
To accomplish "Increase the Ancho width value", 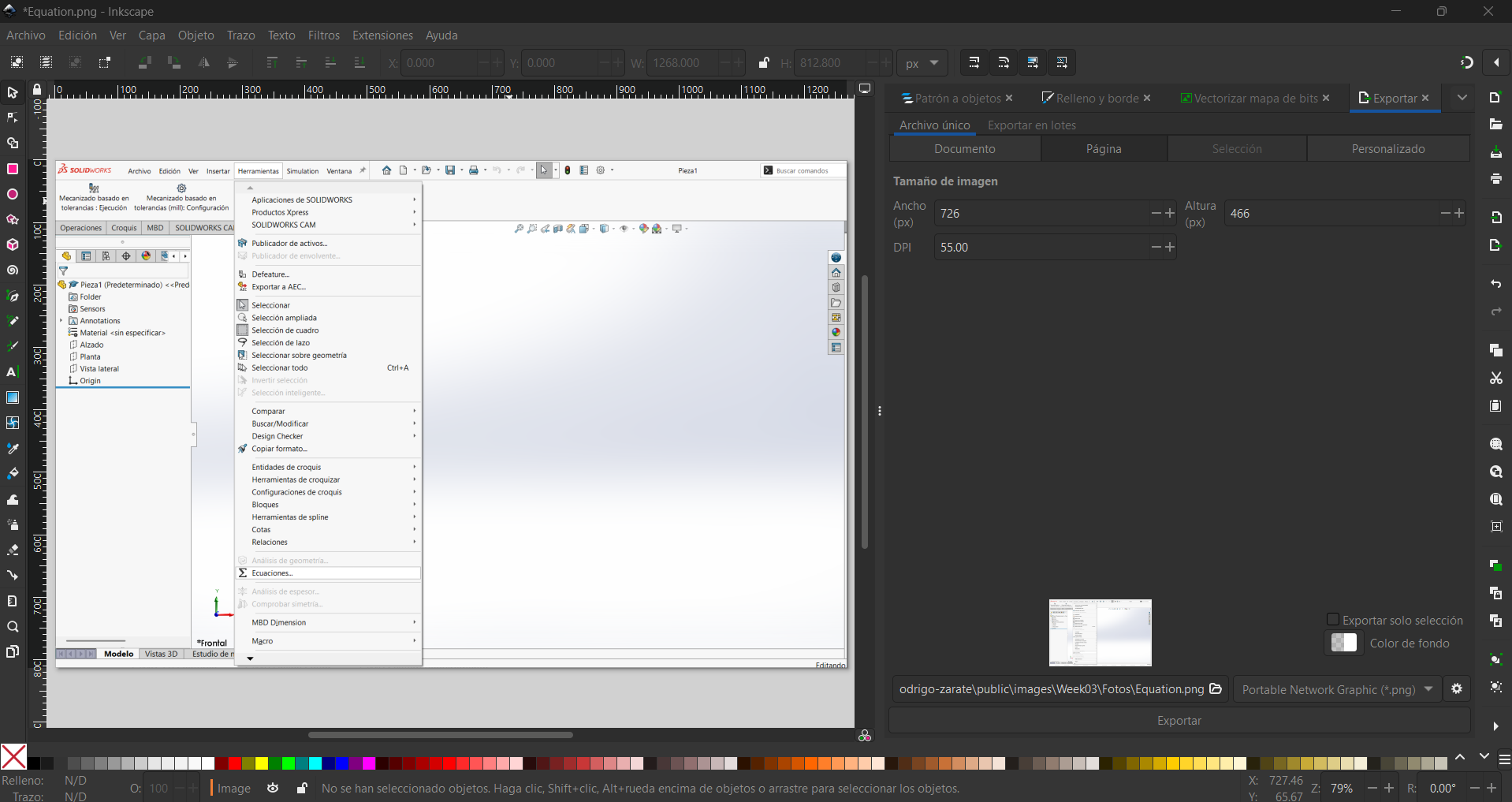I will pos(1170,213).
